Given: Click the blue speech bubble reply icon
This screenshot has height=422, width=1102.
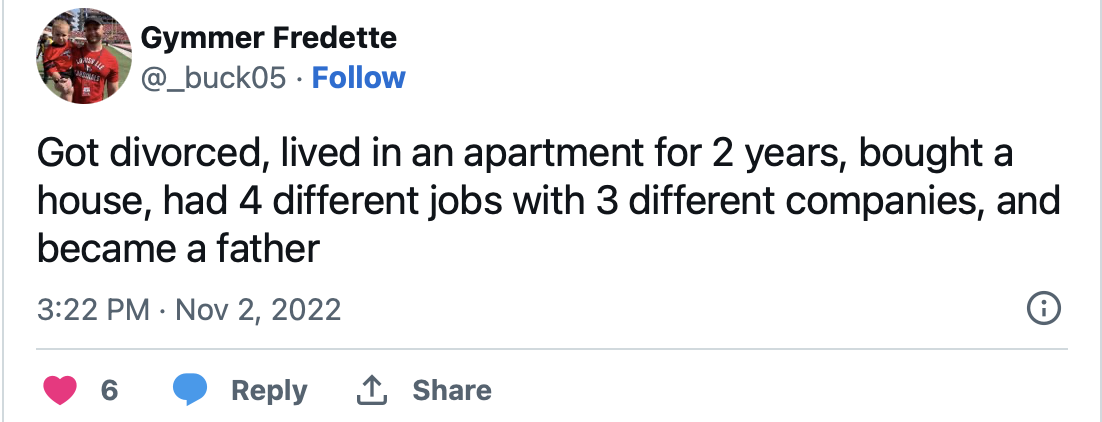Looking at the screenshot, I should [x=190, y=390].
